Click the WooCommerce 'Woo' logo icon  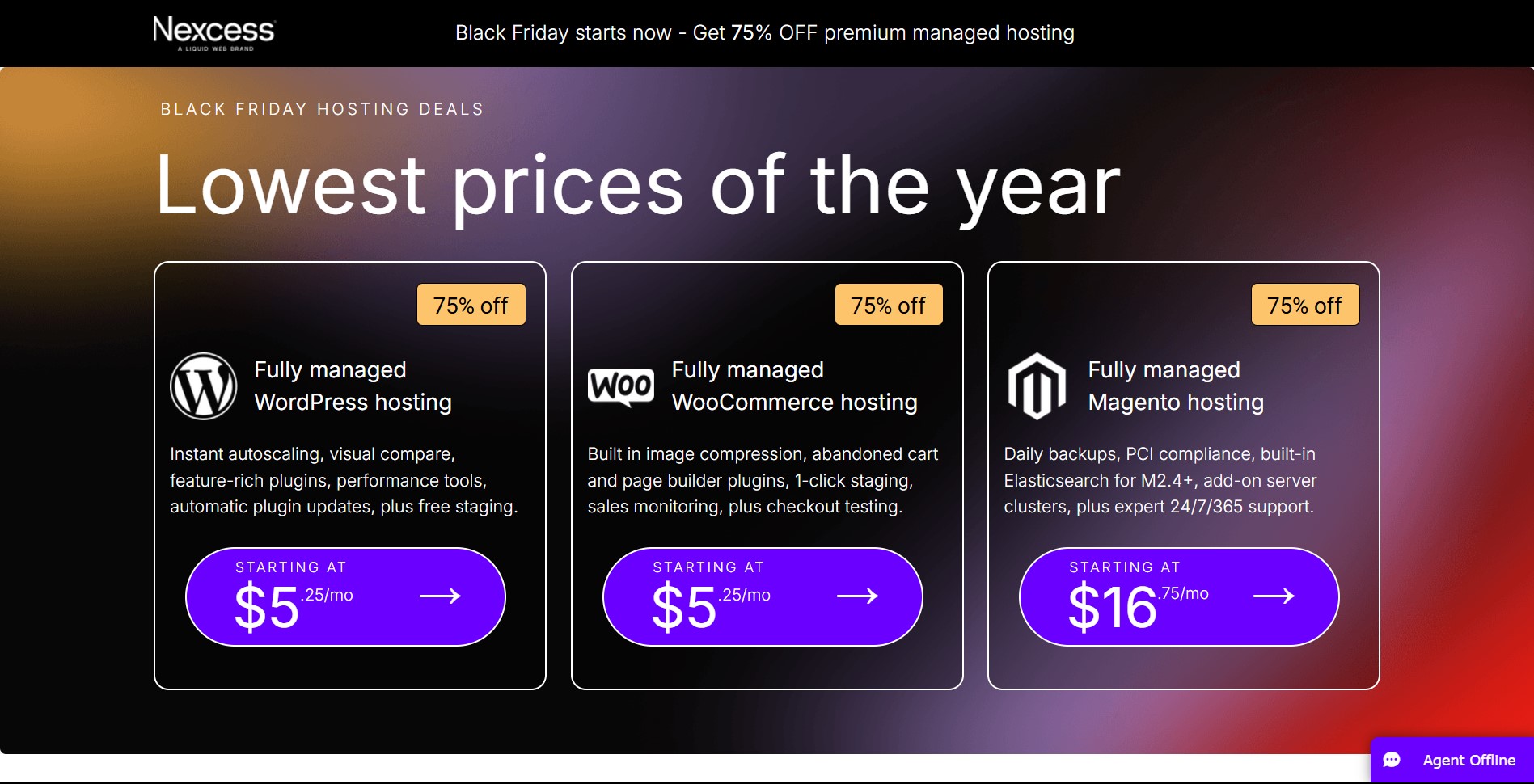(x=621, y=386)
